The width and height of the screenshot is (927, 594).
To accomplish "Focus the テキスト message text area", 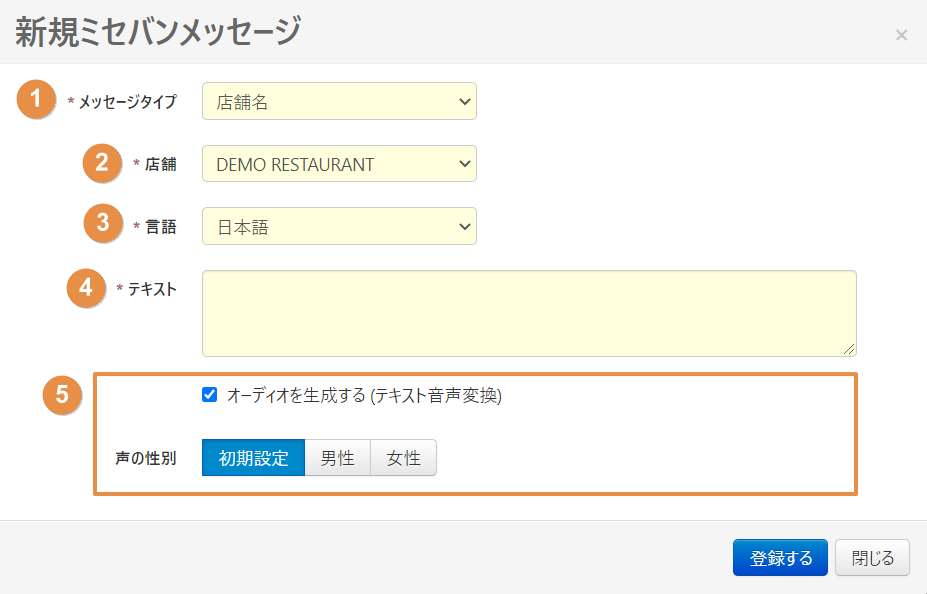I will [528, 313].
